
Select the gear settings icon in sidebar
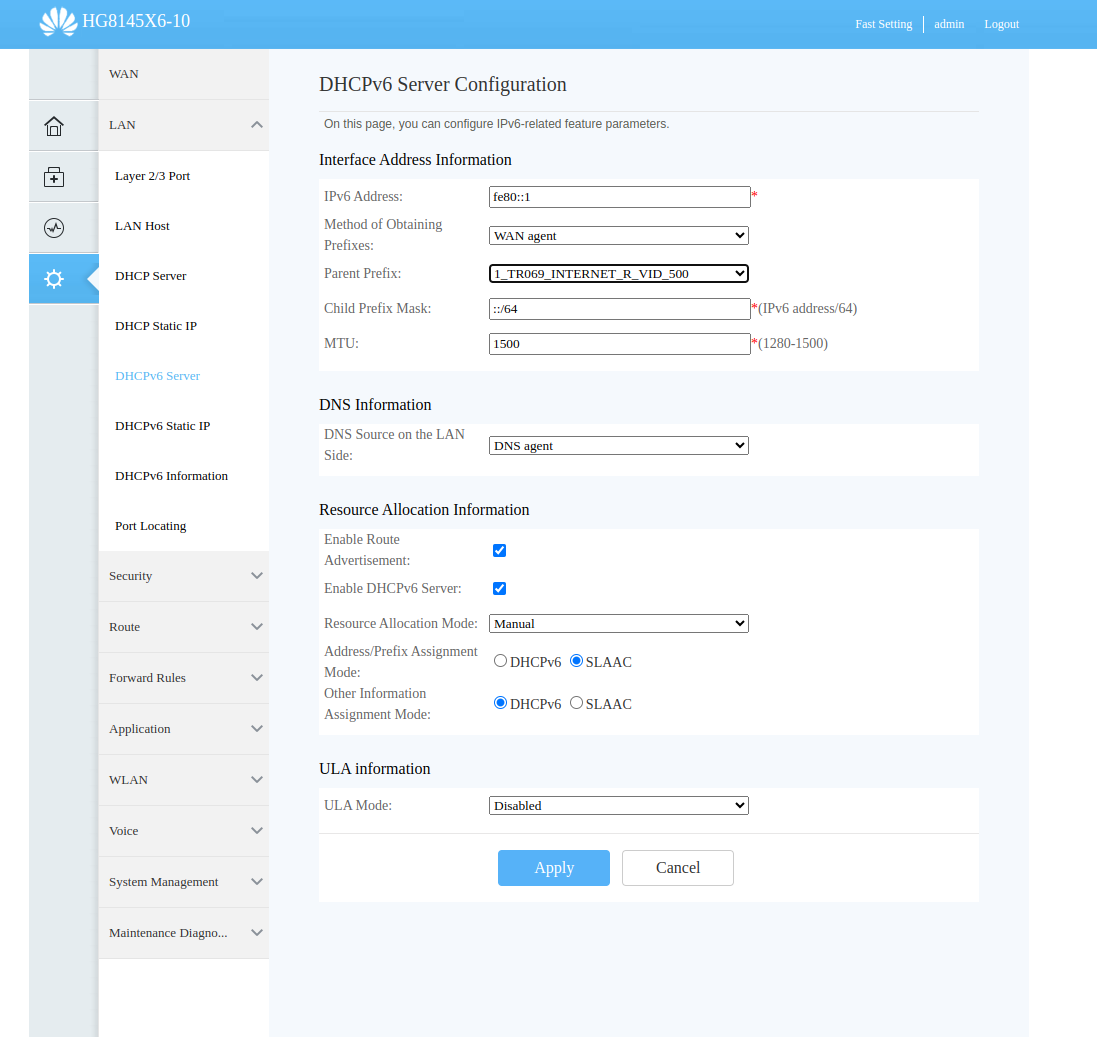(54, 279)
